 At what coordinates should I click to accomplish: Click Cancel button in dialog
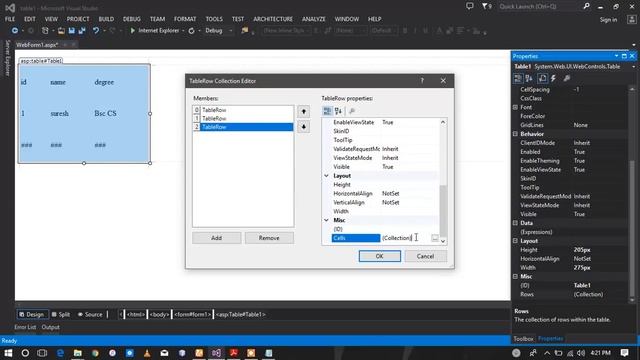[425, 256]
